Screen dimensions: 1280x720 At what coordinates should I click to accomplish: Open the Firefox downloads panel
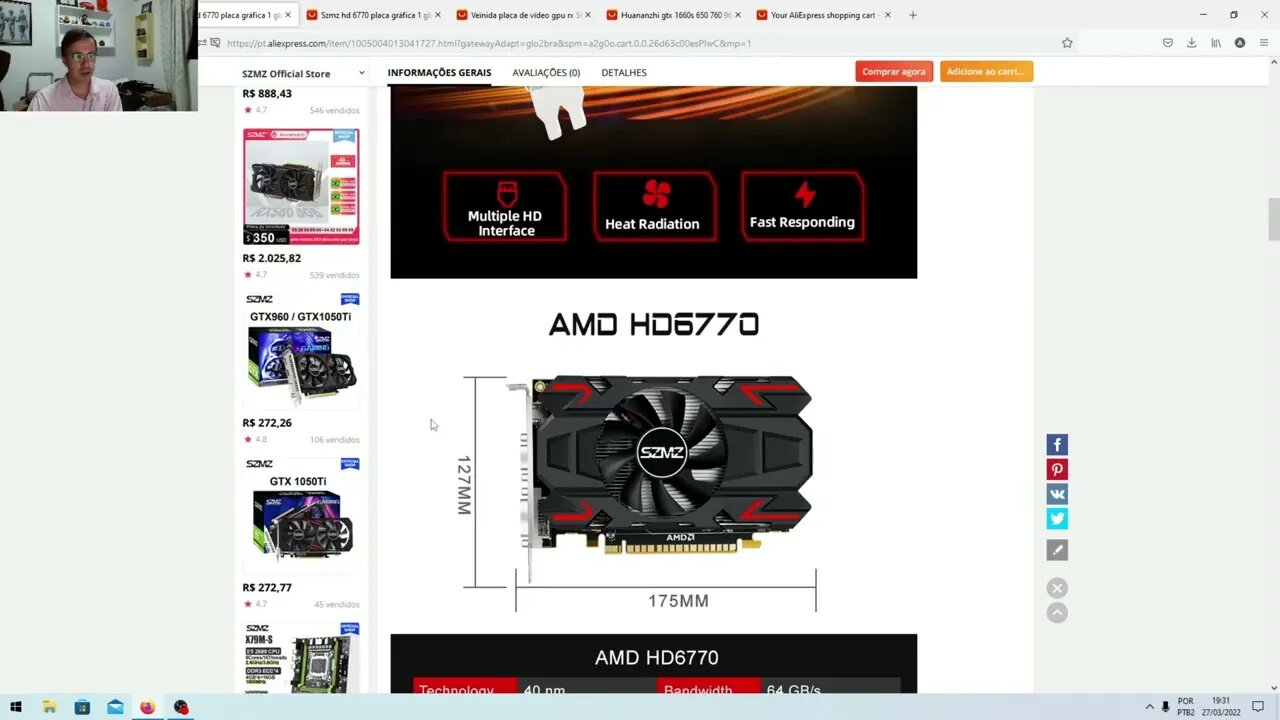coord(1191,43)
